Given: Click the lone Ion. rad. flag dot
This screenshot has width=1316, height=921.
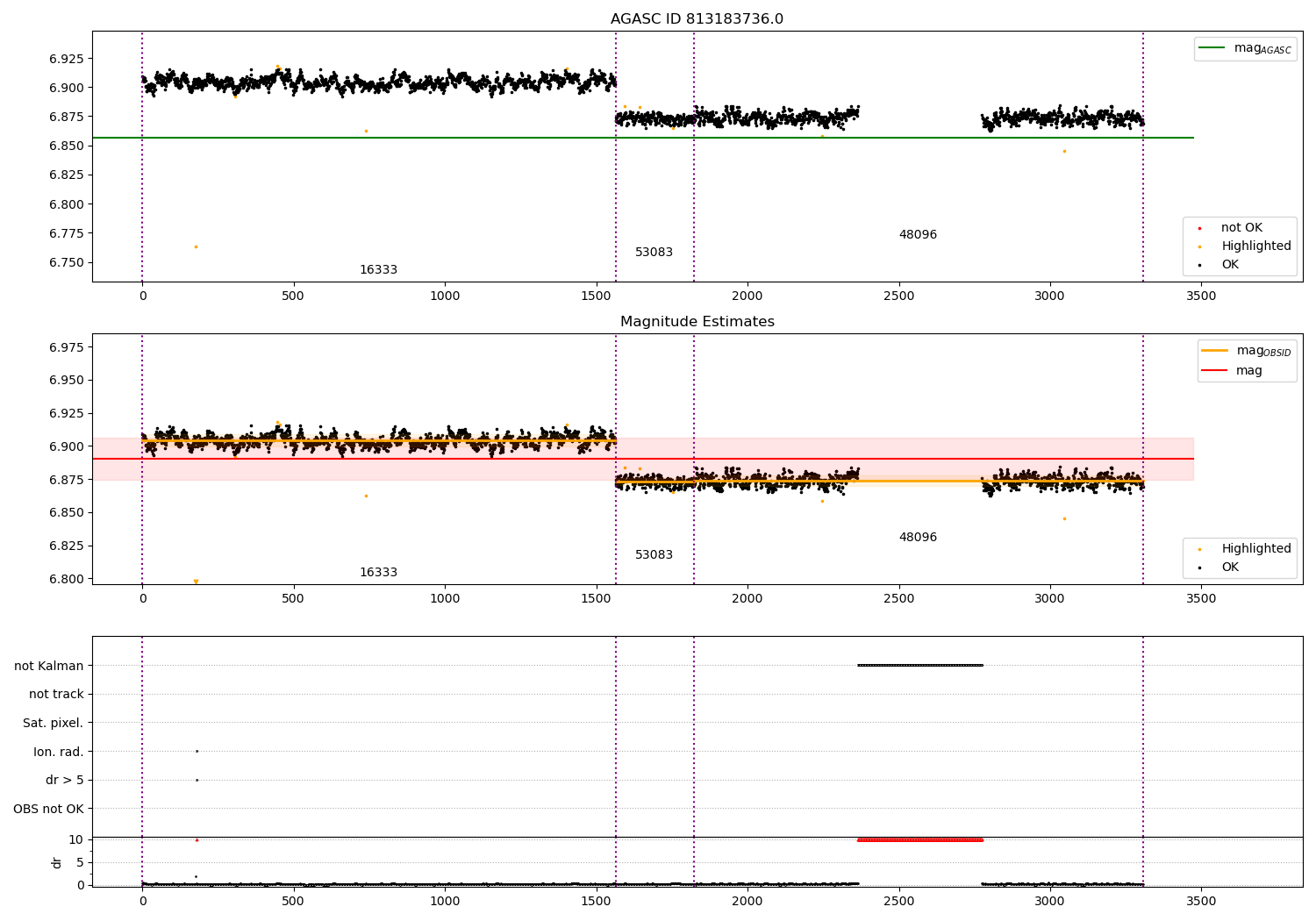Looking at the screenshot, I should [197, 751].
